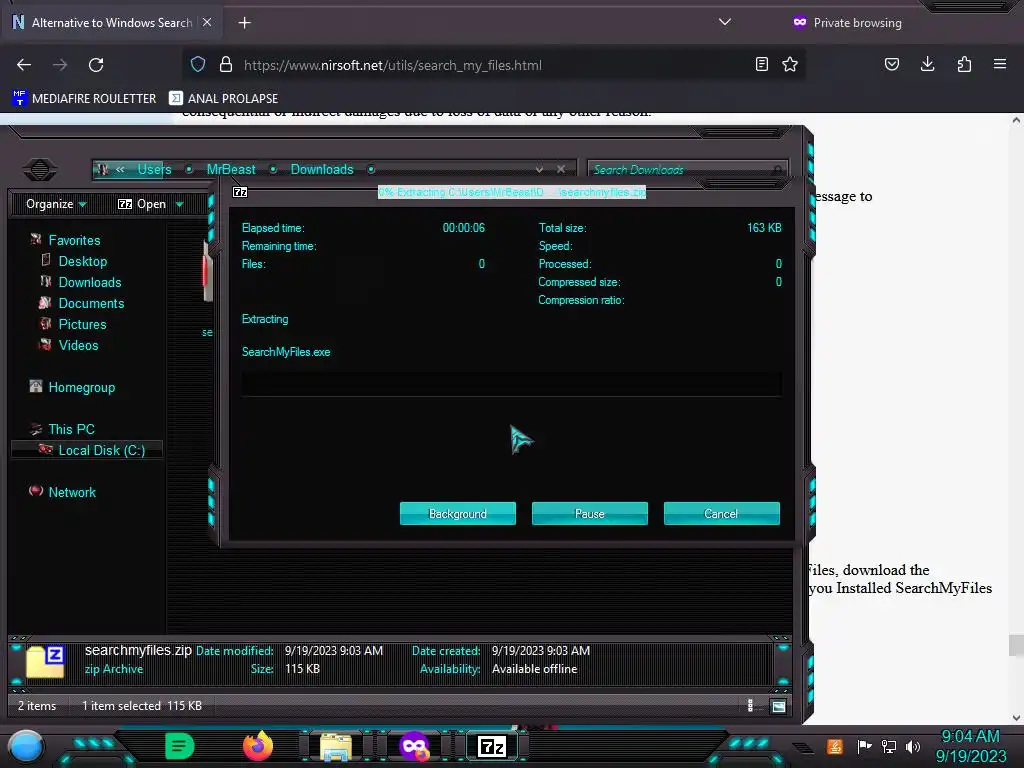Close the Alternative to Windows Search tab
The height and width of the screenshot is (768, 1024).
coord(207,22)
